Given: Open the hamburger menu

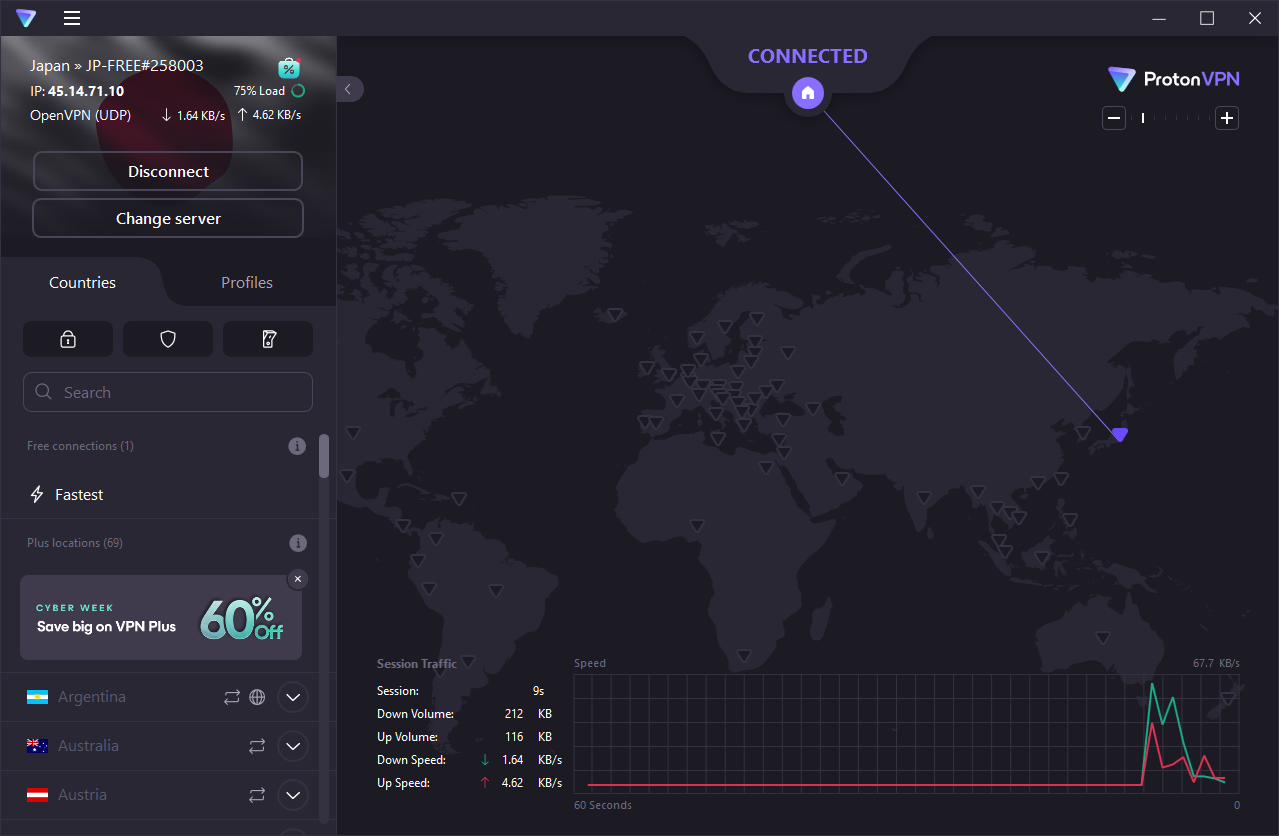Looking at the screenshot, I should click(72, 18).
